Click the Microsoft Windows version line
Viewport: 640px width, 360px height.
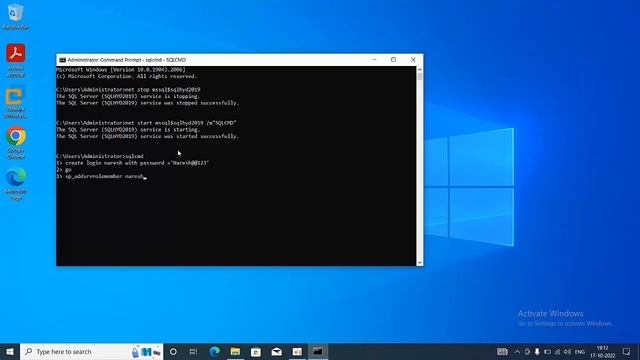[121, 70]
